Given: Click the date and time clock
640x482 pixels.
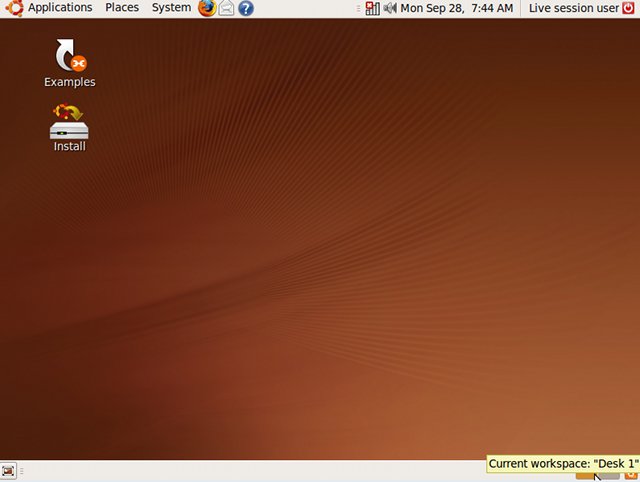Looking at the screenshot, I should pos(457,8).
